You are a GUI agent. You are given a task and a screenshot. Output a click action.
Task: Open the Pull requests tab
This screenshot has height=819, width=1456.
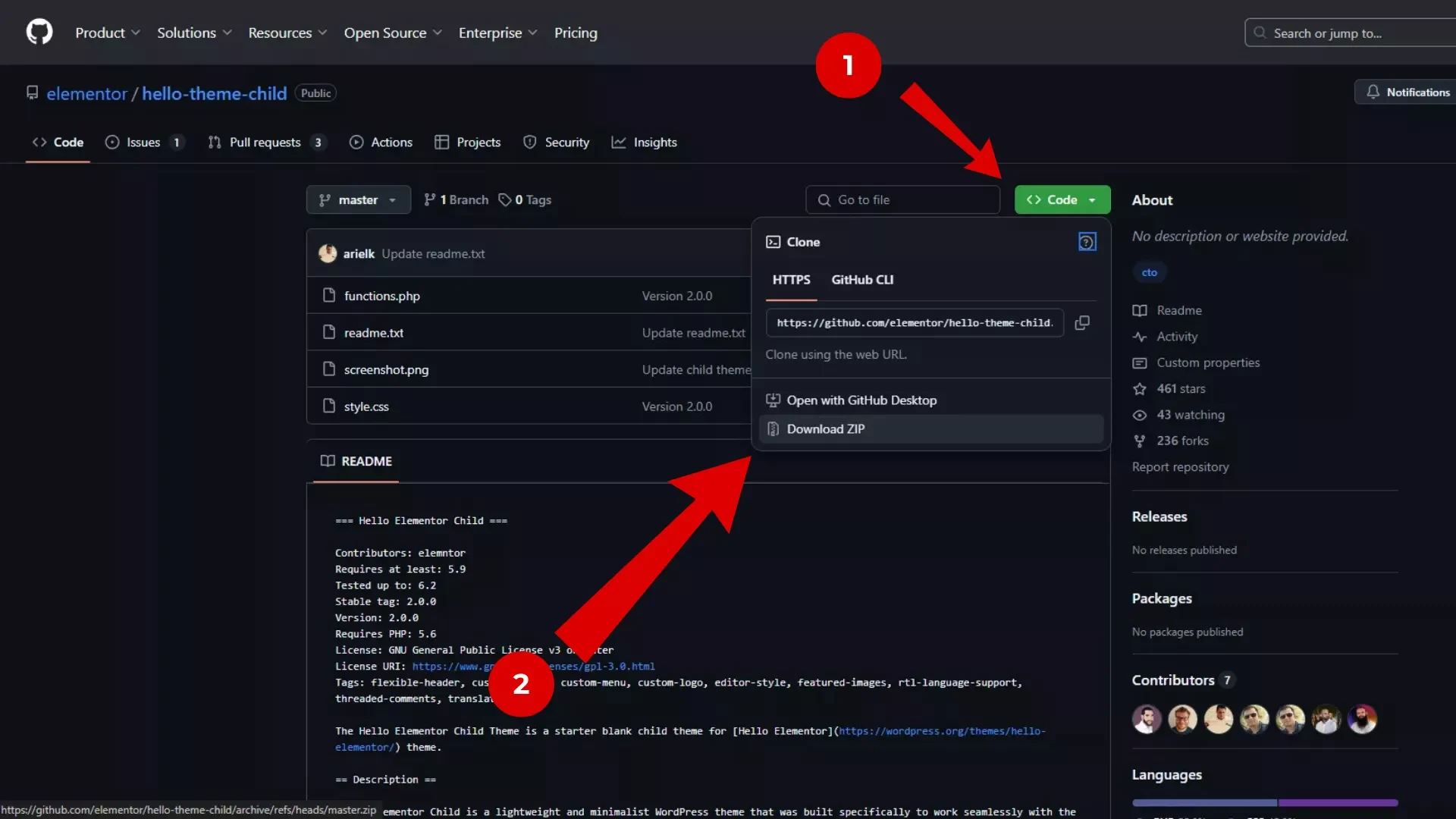266,142
